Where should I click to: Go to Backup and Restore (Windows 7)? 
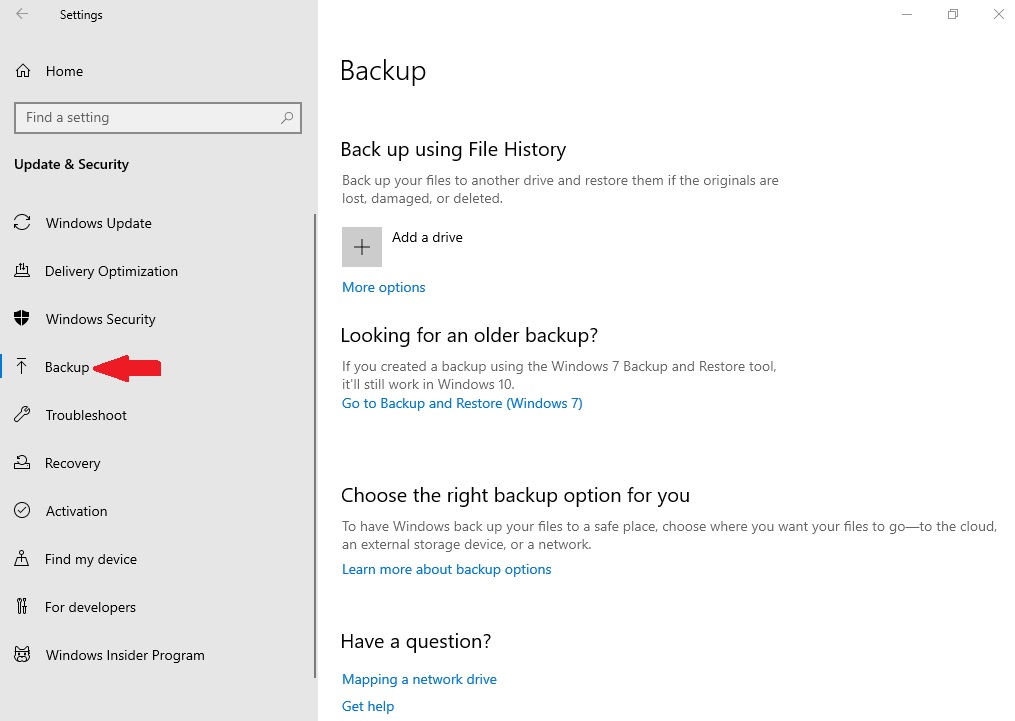[461, 403]
